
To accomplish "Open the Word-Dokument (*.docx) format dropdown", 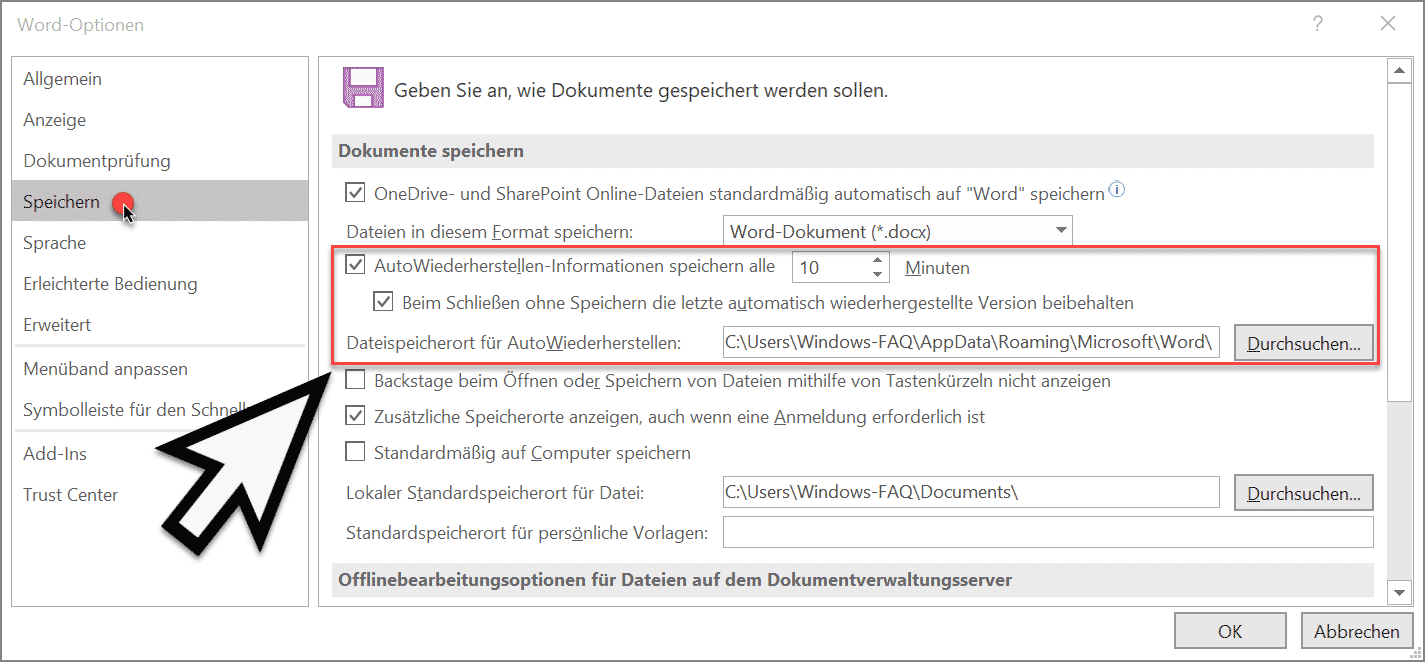I will 897,231.
